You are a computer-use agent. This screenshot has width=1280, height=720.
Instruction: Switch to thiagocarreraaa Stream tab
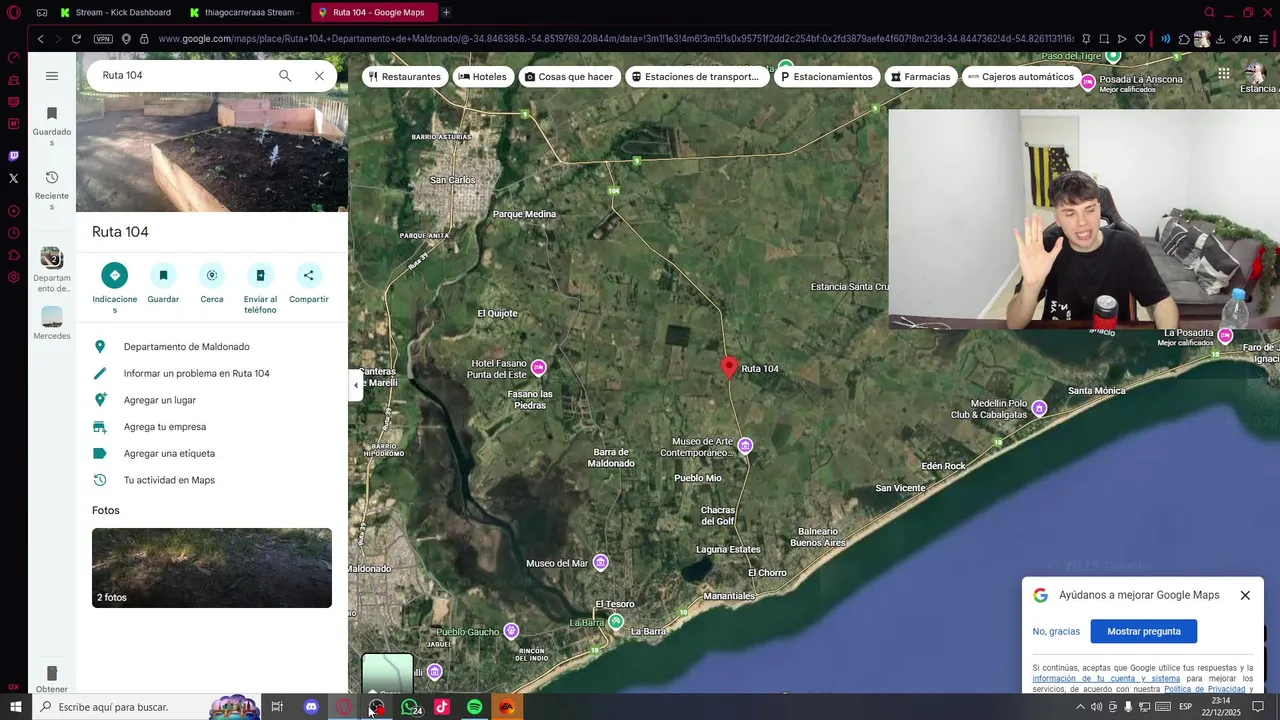(x=245, y=12)
